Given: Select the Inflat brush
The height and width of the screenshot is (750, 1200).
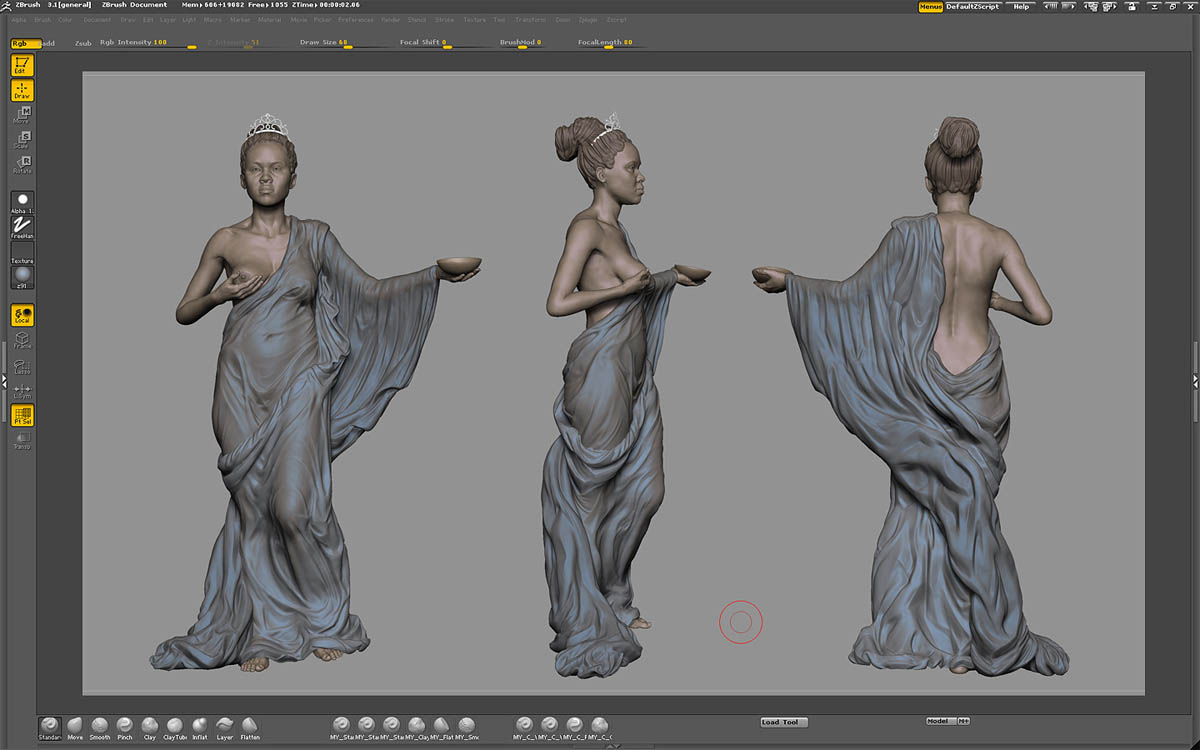Looking at the screenshot, I should pyautogui.click(x=200, y=726).
